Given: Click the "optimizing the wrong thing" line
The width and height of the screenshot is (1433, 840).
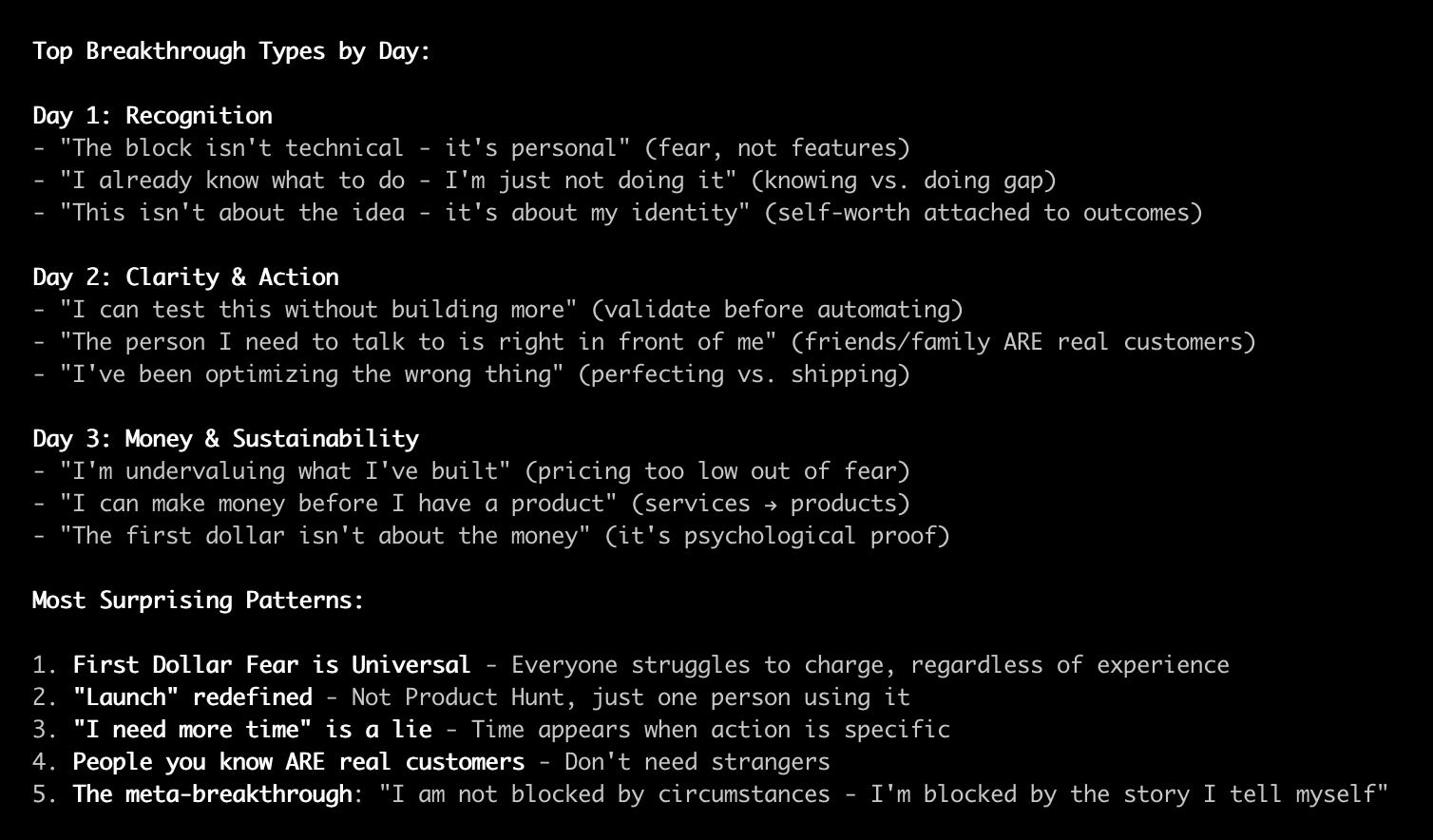Looking at the screenshot, I should (471, 374).
